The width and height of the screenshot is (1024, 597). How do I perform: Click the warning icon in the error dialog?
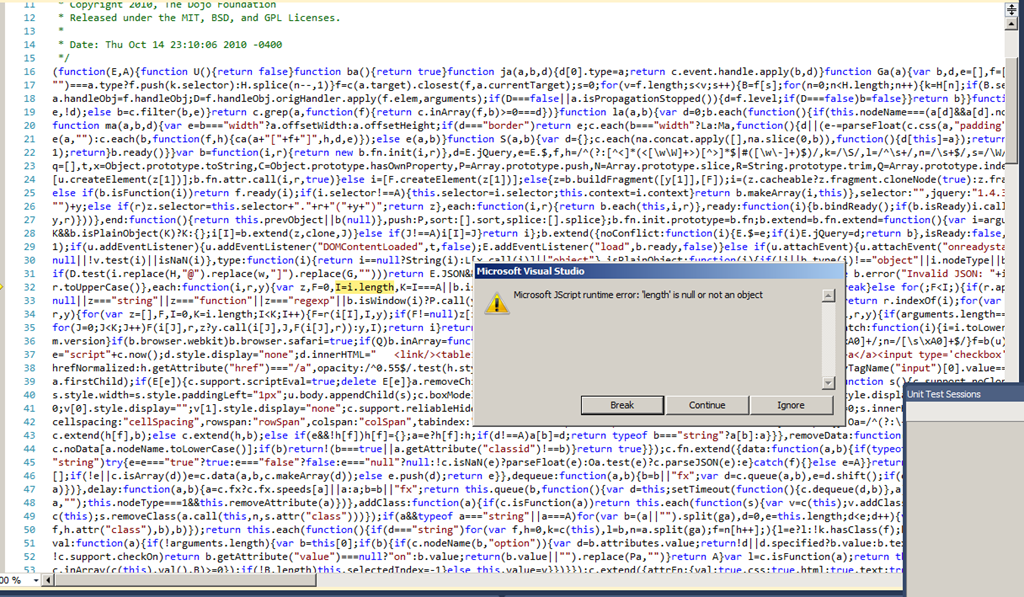coord(496,303)
